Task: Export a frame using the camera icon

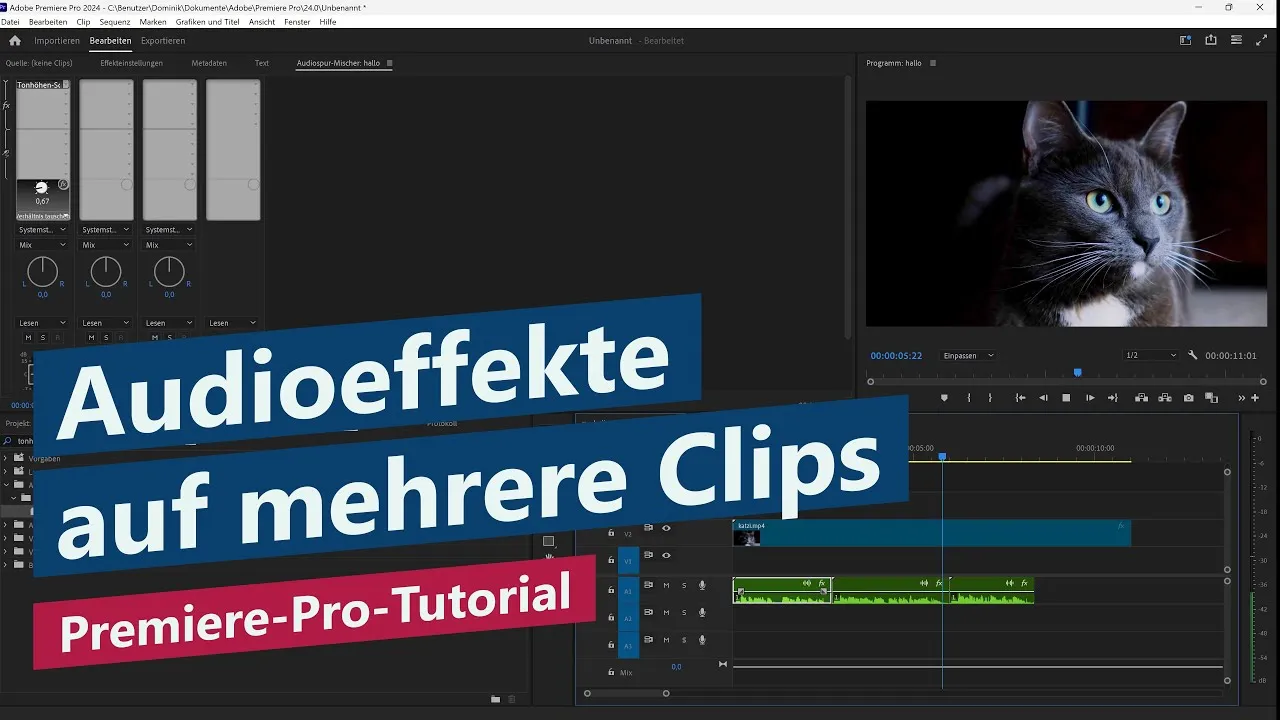Action: click(x=1188, y=397)
